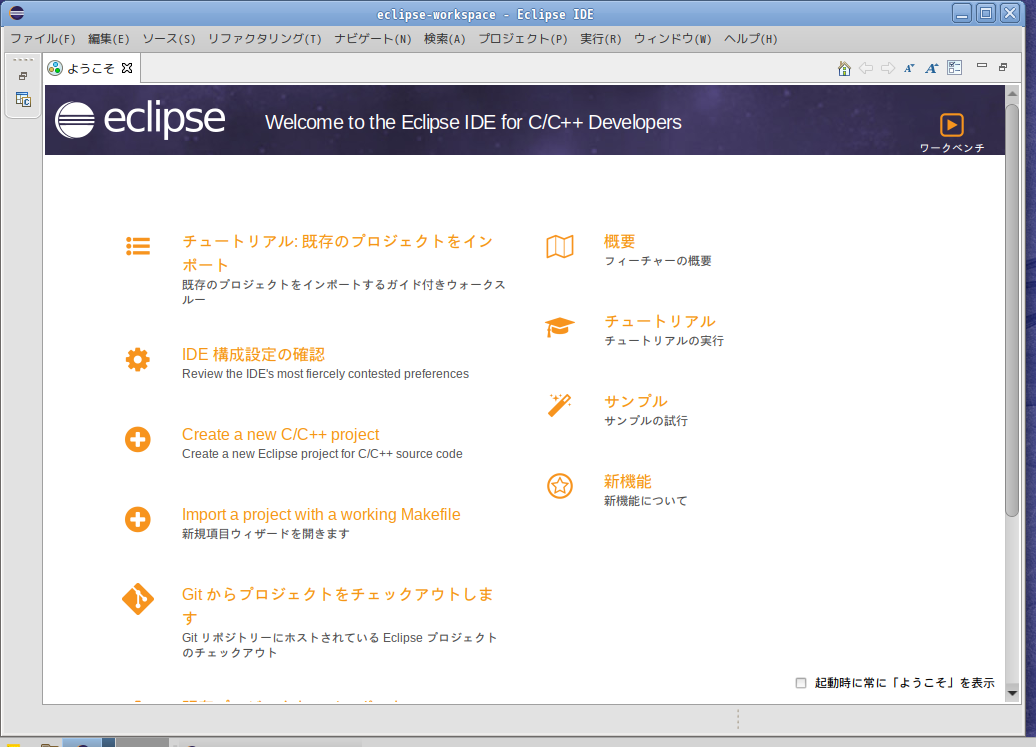The width and height of the screenshot is (1036, 747).
Task: Close the ようこそ welcome tab
Action: point(128,68)
